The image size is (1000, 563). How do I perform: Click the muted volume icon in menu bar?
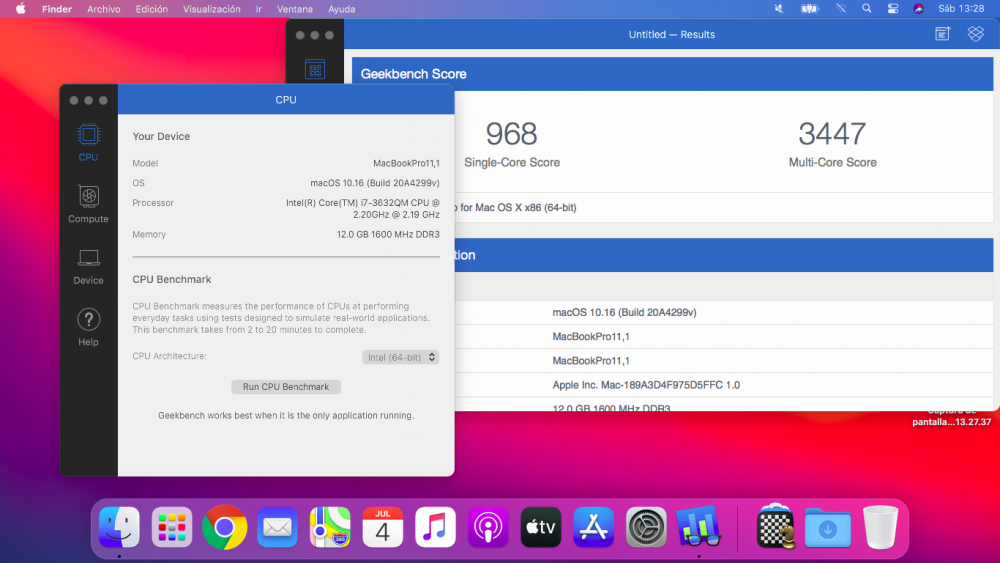coord(779,9)
